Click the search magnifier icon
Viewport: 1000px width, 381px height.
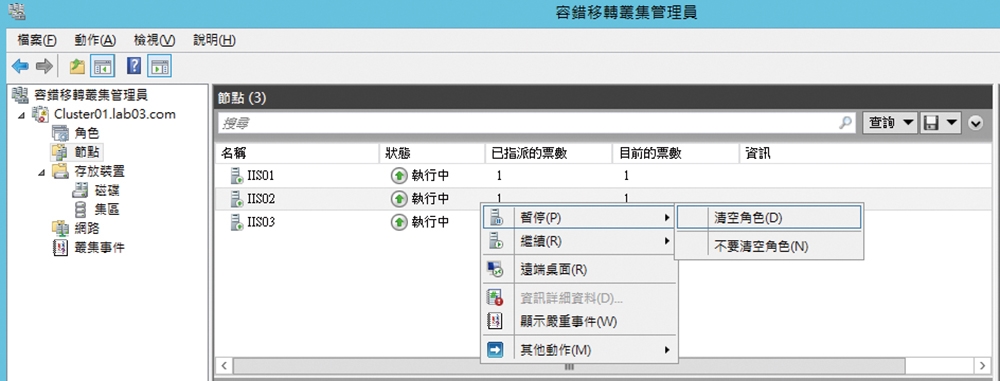[x=846, y=123]
